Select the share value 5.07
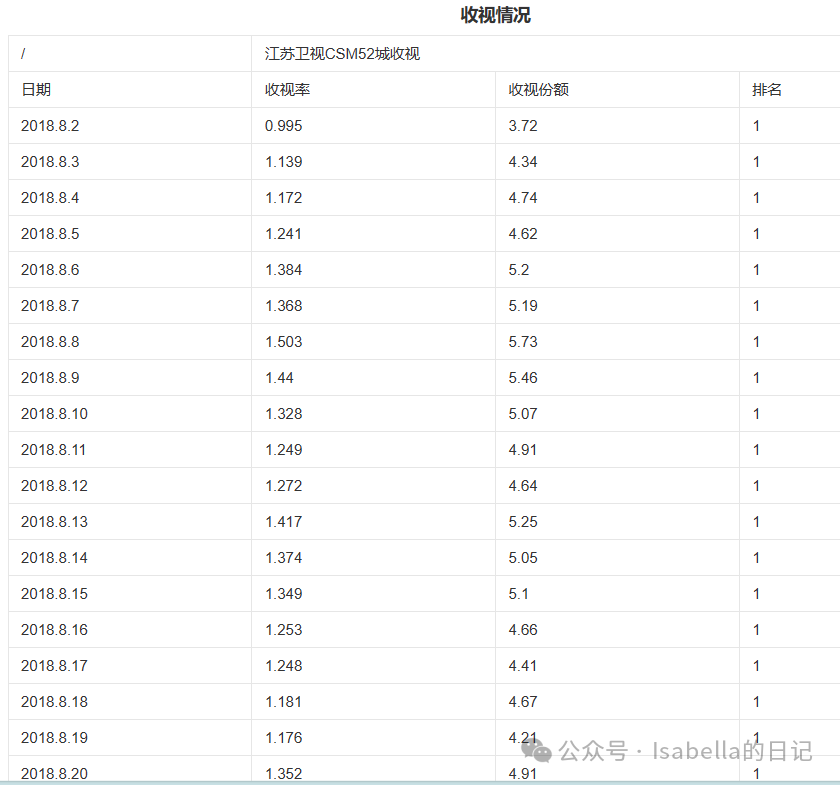Image resolution: width=840 pixels, height=785 pixels. coord(523,414)
